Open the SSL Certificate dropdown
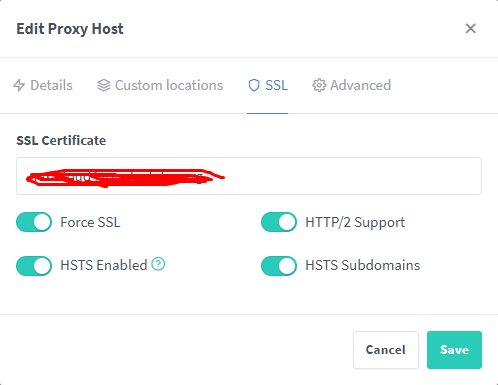Image resolution: width=498 pixels, height=385 pixels. click(x=249, y=176)
